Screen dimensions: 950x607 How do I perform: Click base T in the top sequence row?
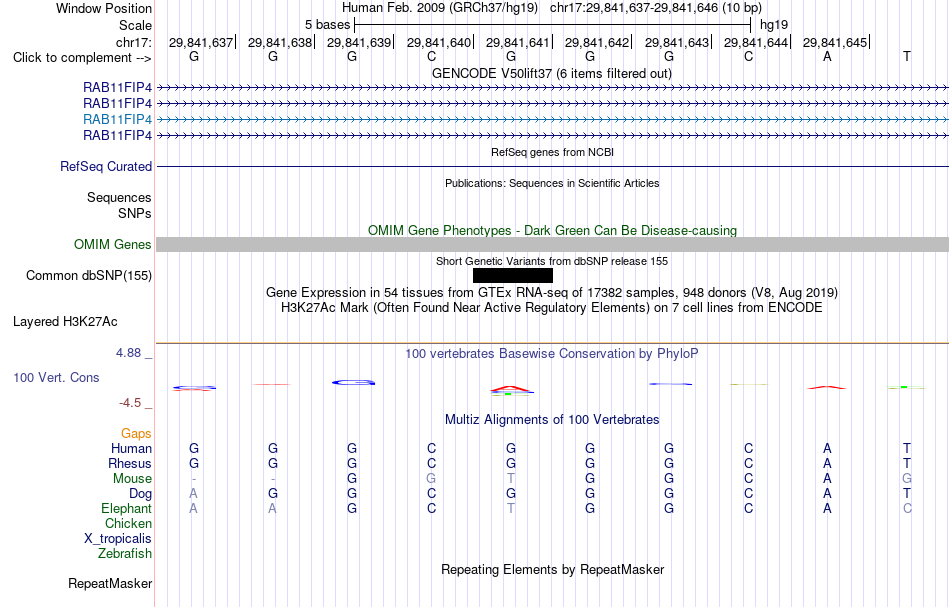coord(907,56)
